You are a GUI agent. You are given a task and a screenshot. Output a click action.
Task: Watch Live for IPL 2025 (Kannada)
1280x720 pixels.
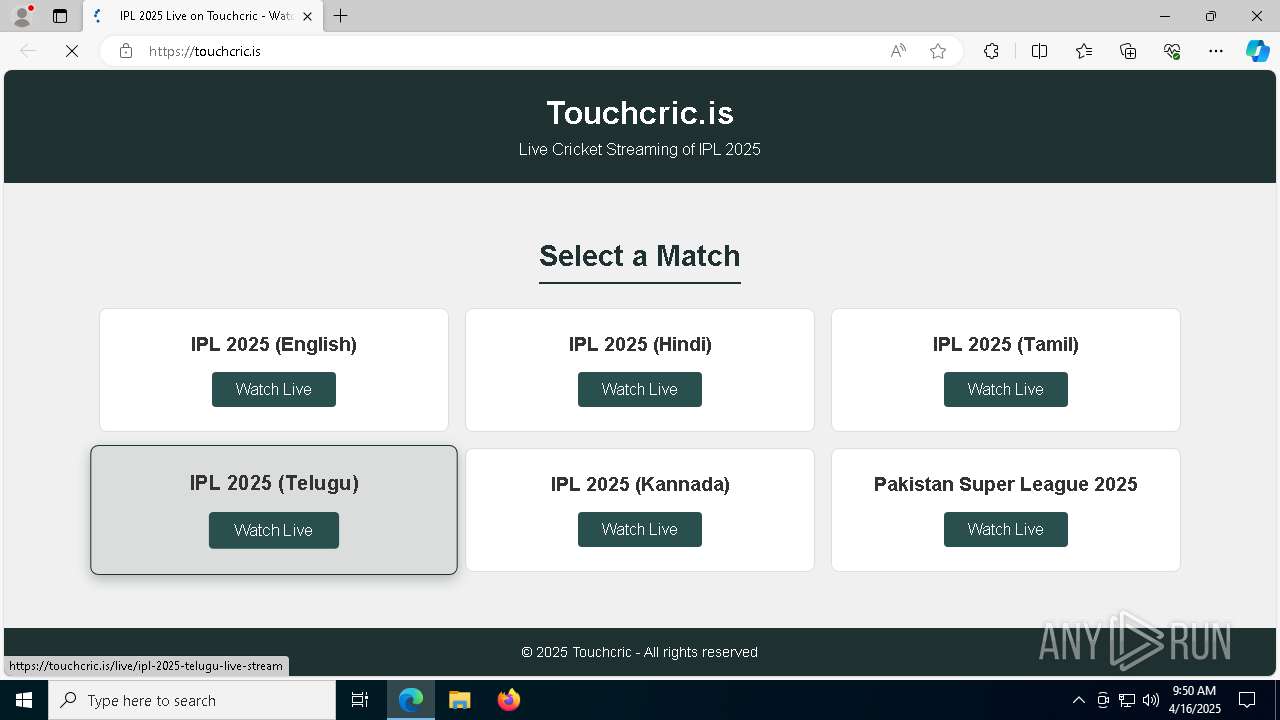tap(640, 529)
